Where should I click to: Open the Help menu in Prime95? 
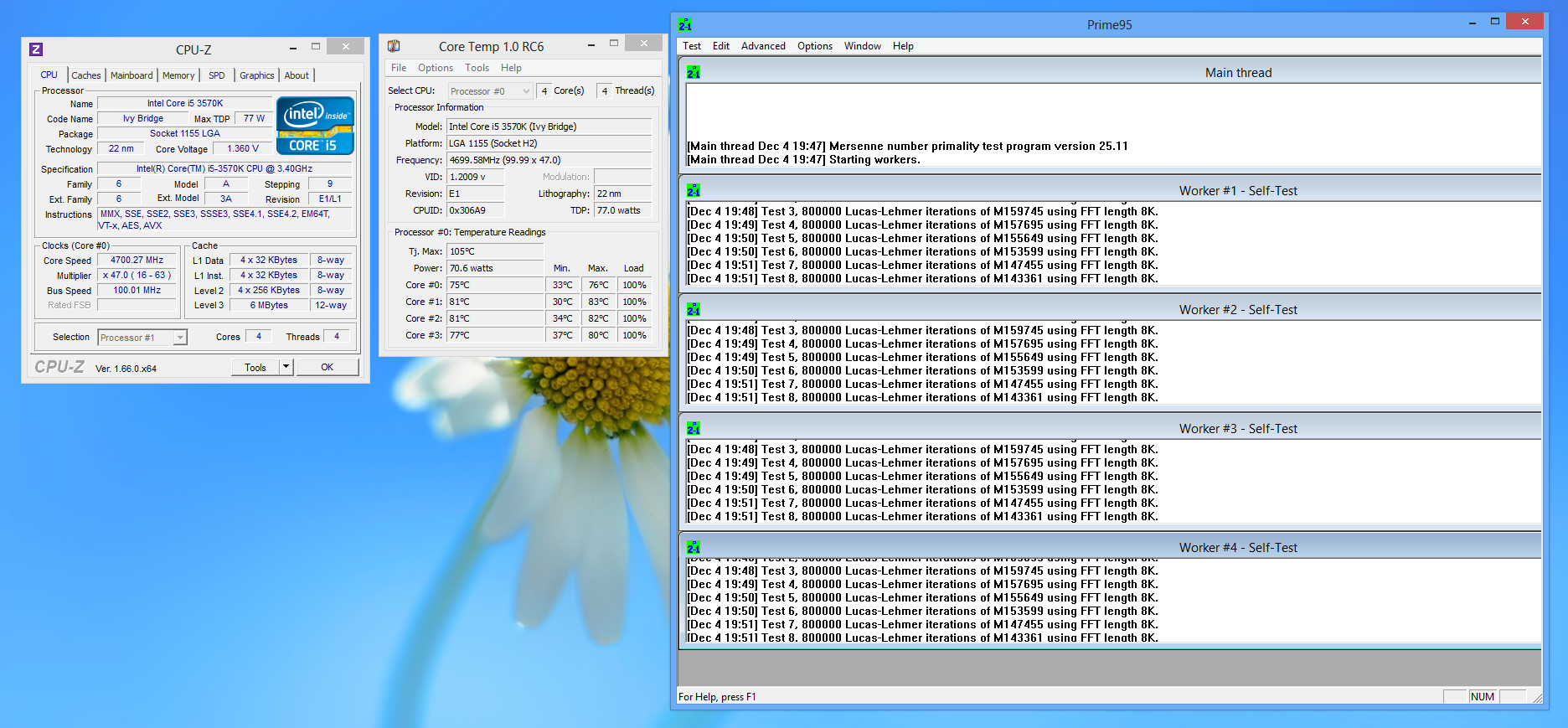tap(903, 46)
